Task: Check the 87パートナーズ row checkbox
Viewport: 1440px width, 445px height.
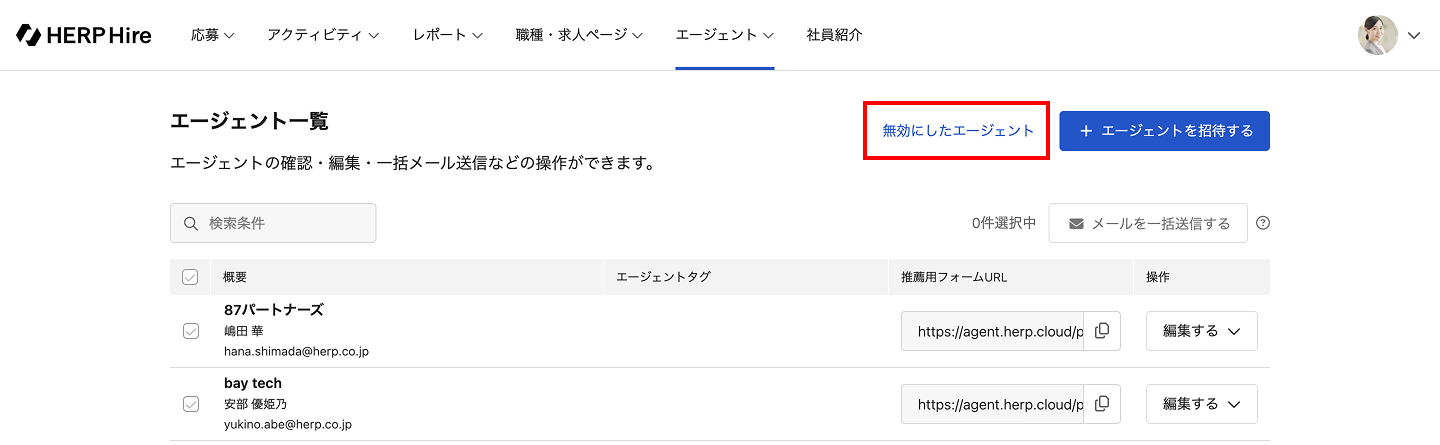Action: tap(190, 331)
